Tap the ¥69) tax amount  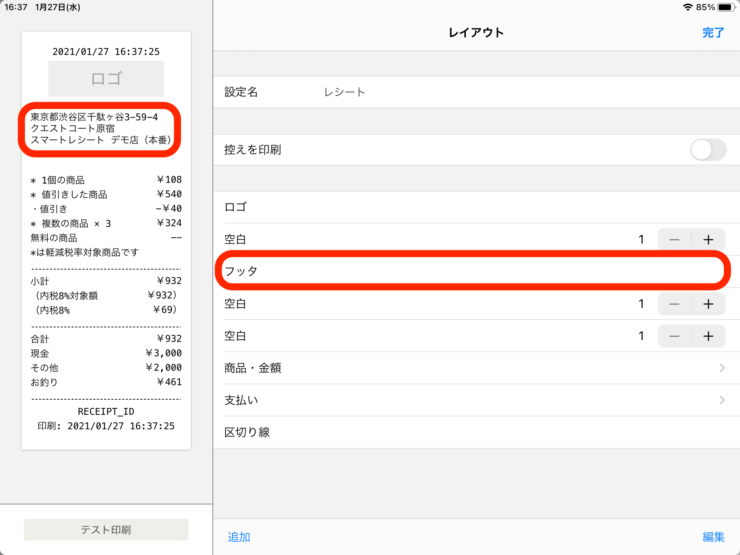click(x=165, y=310)
